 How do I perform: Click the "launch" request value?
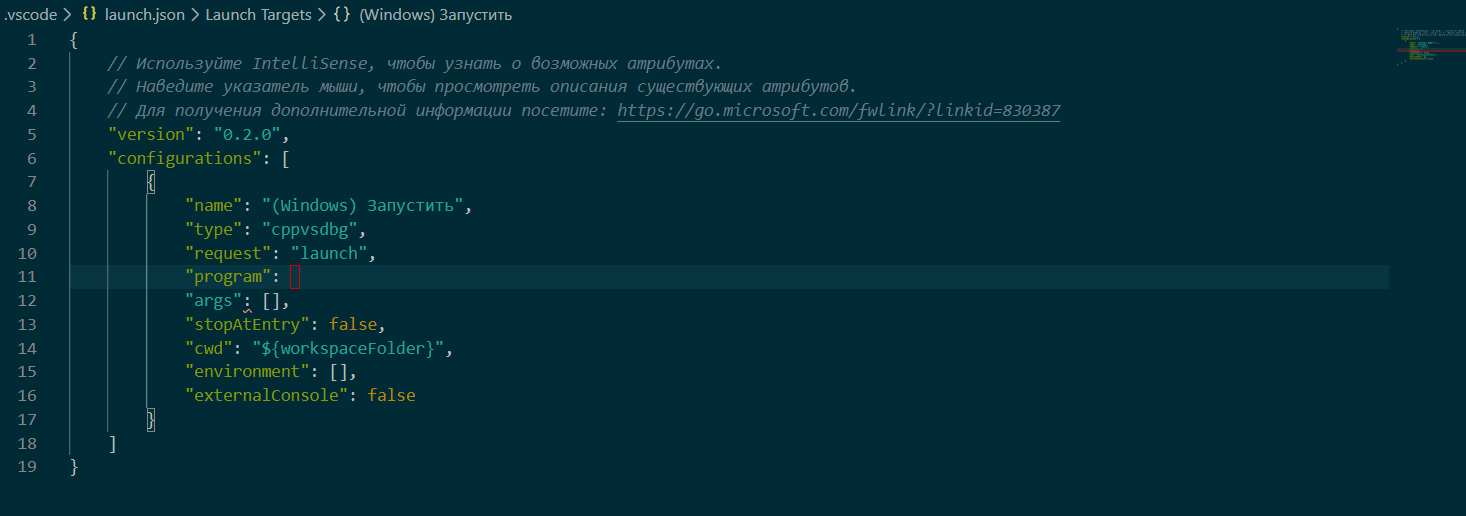pos(328,253)
